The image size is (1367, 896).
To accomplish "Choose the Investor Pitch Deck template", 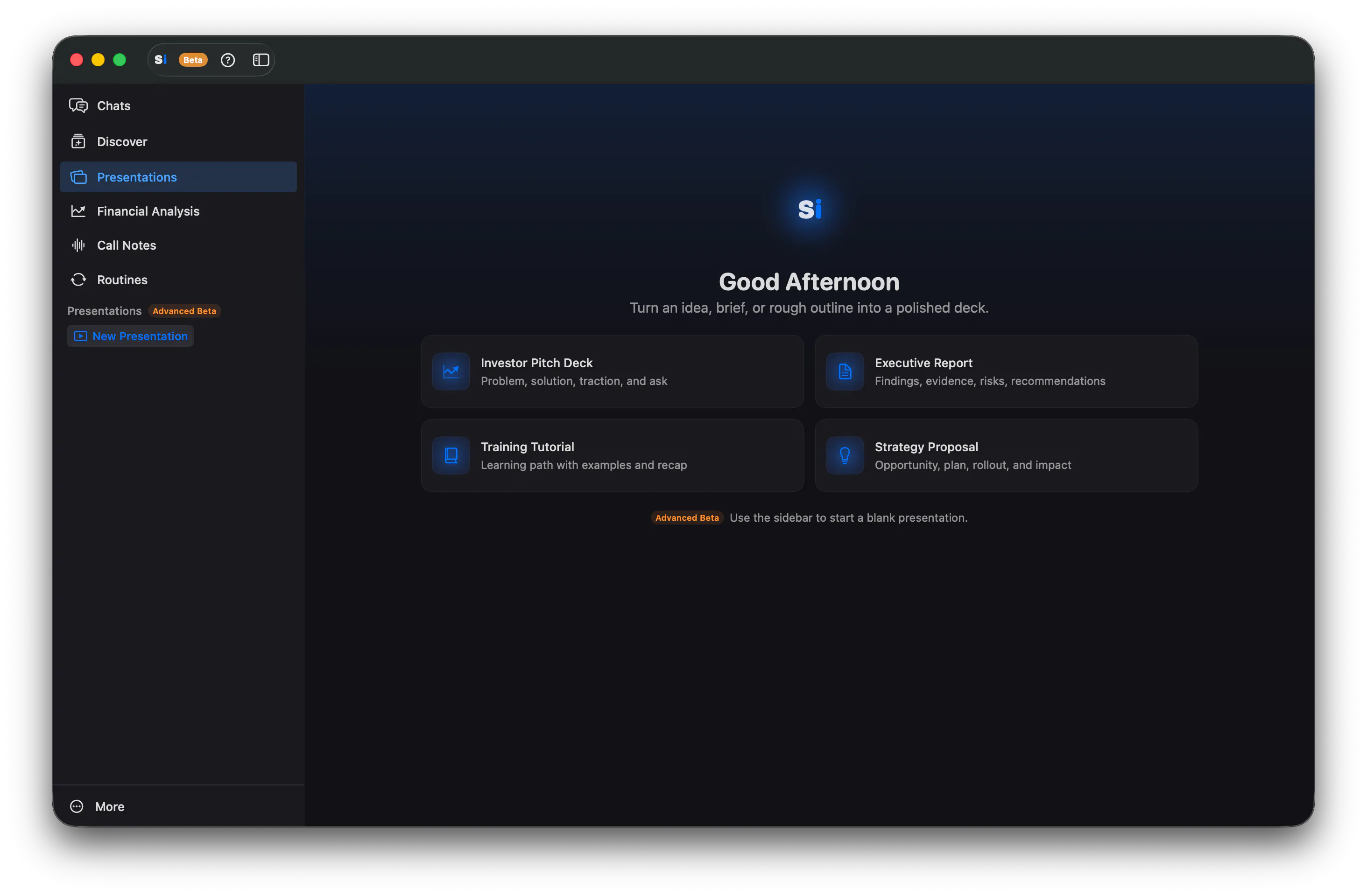I will tap(612, 371).
